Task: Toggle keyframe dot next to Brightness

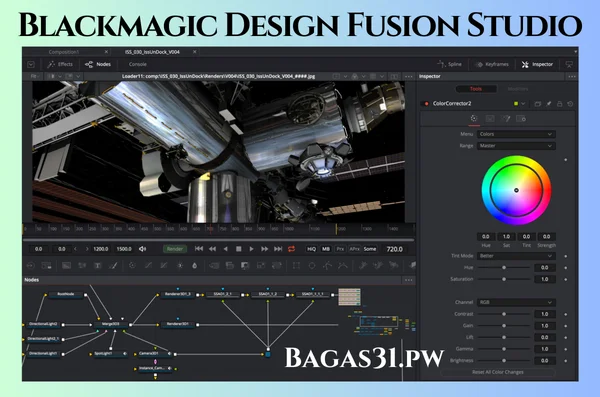Action: 566,361
